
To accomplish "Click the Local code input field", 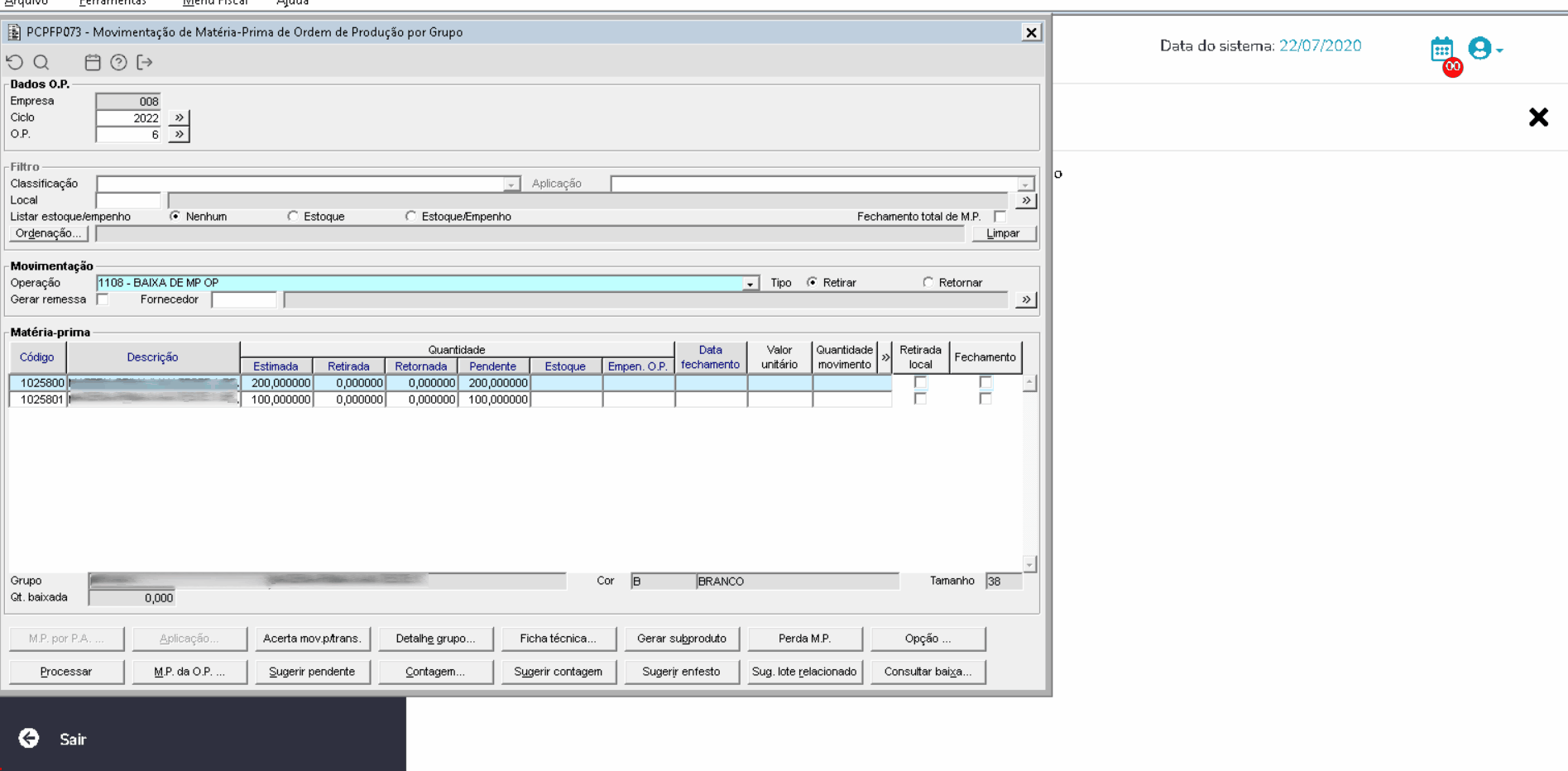I will [128, 200].
